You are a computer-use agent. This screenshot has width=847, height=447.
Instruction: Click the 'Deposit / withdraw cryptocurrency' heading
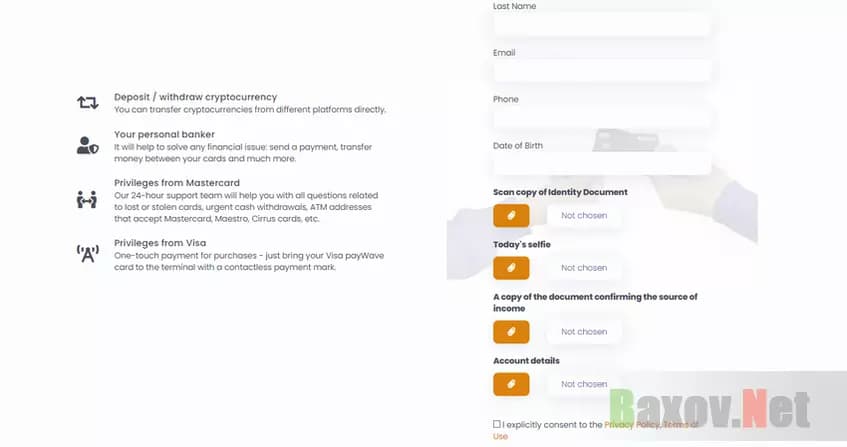tap(195, 97)
